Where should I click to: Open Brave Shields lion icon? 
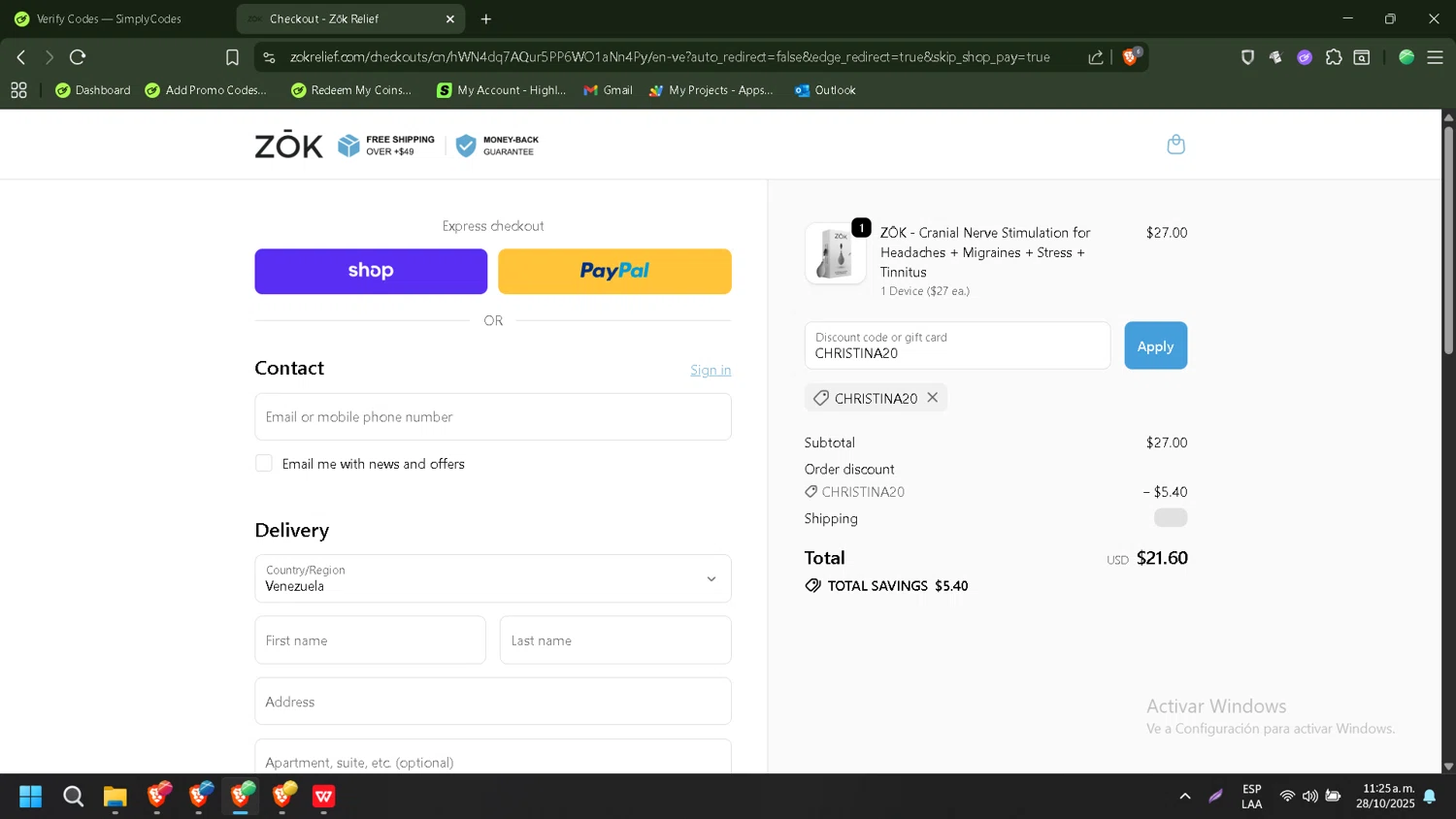coord(1130,57)
